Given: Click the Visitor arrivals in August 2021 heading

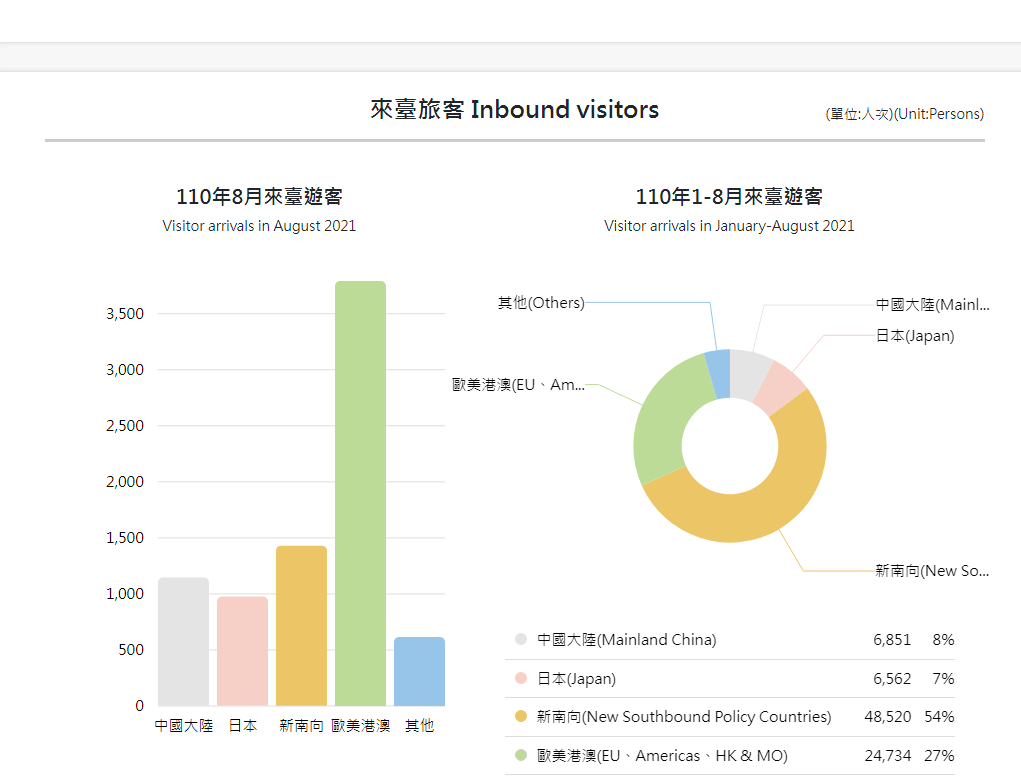Looking at the screenshot, I should (x=258, y=226).
